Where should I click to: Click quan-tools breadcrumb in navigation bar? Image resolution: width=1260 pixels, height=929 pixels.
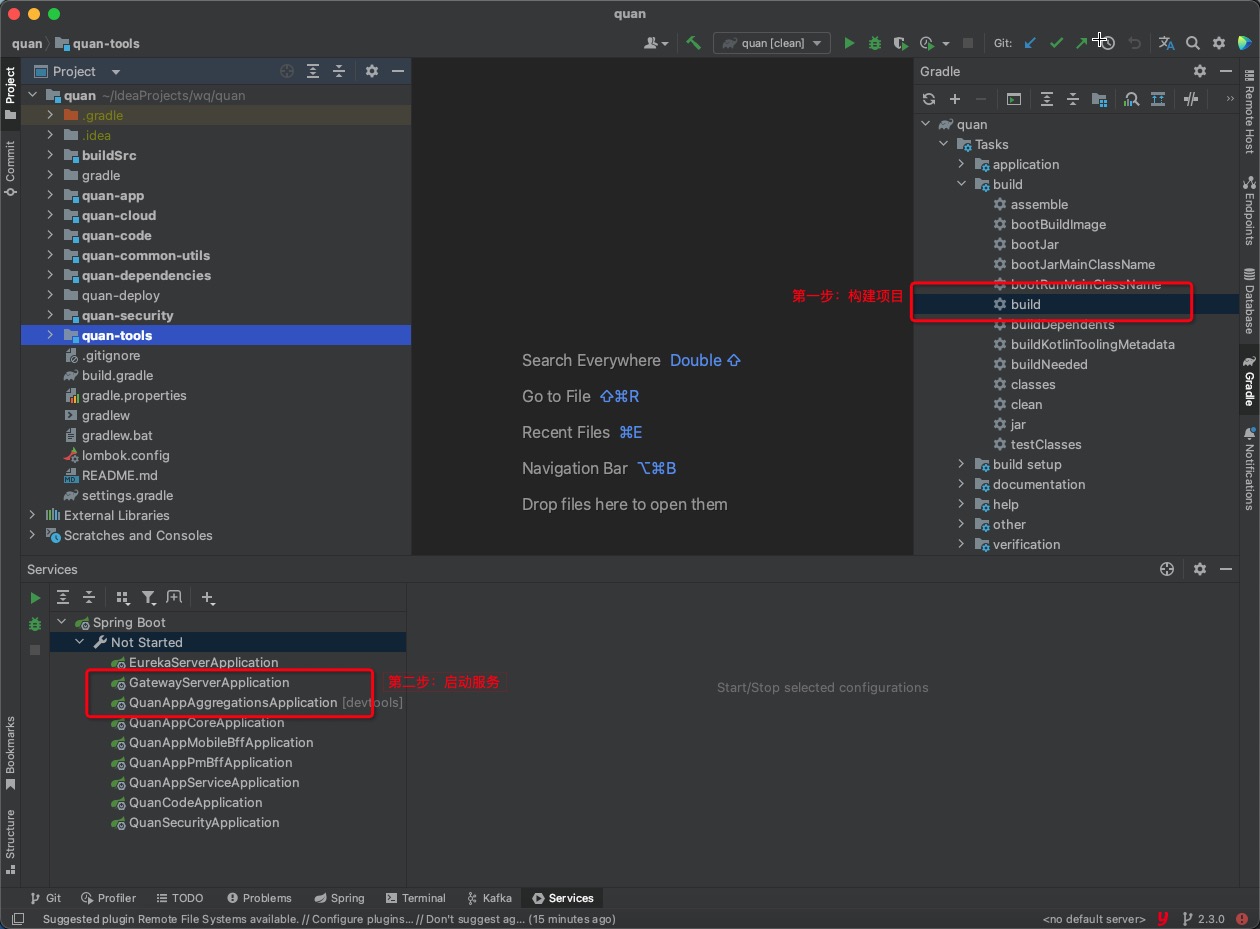pyautogui.click(x=97, y=43)
